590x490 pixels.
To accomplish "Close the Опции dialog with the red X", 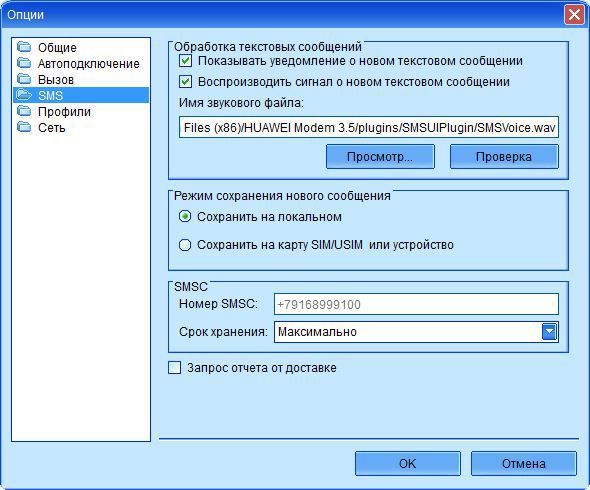I will [574, 15].
